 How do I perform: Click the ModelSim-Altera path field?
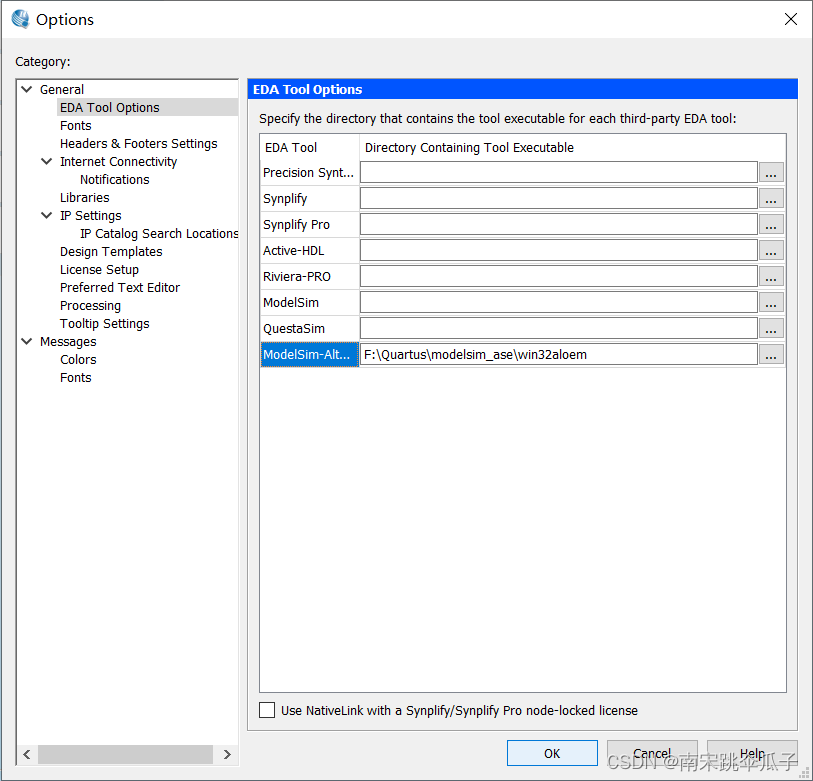point(559,354)
